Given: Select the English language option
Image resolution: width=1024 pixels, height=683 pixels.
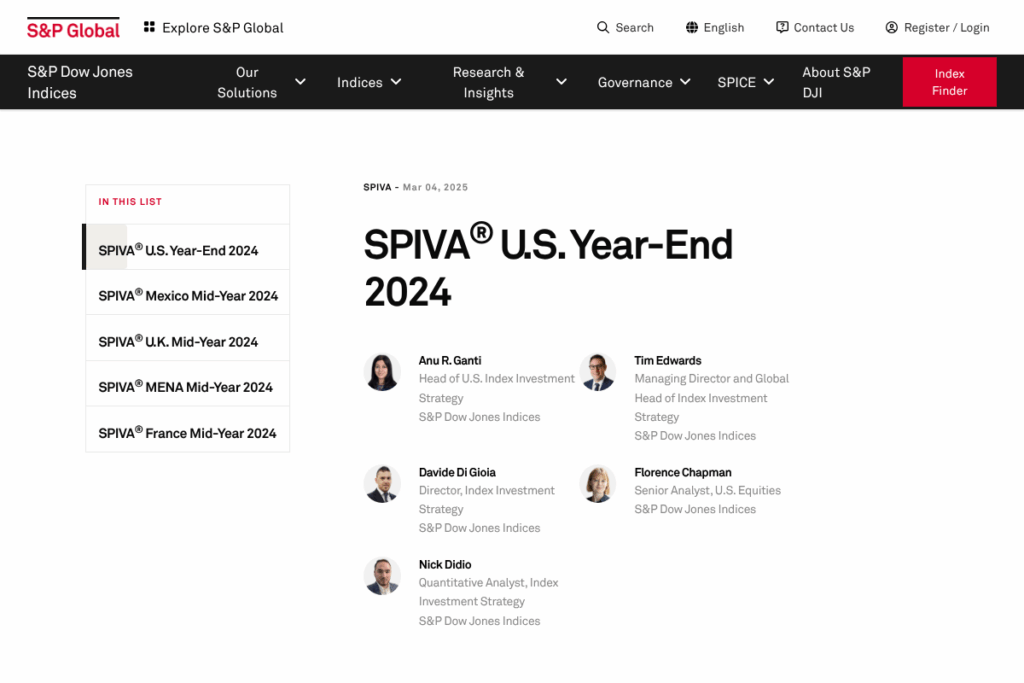Looking at the screenshot, I should tap(724, 27).
